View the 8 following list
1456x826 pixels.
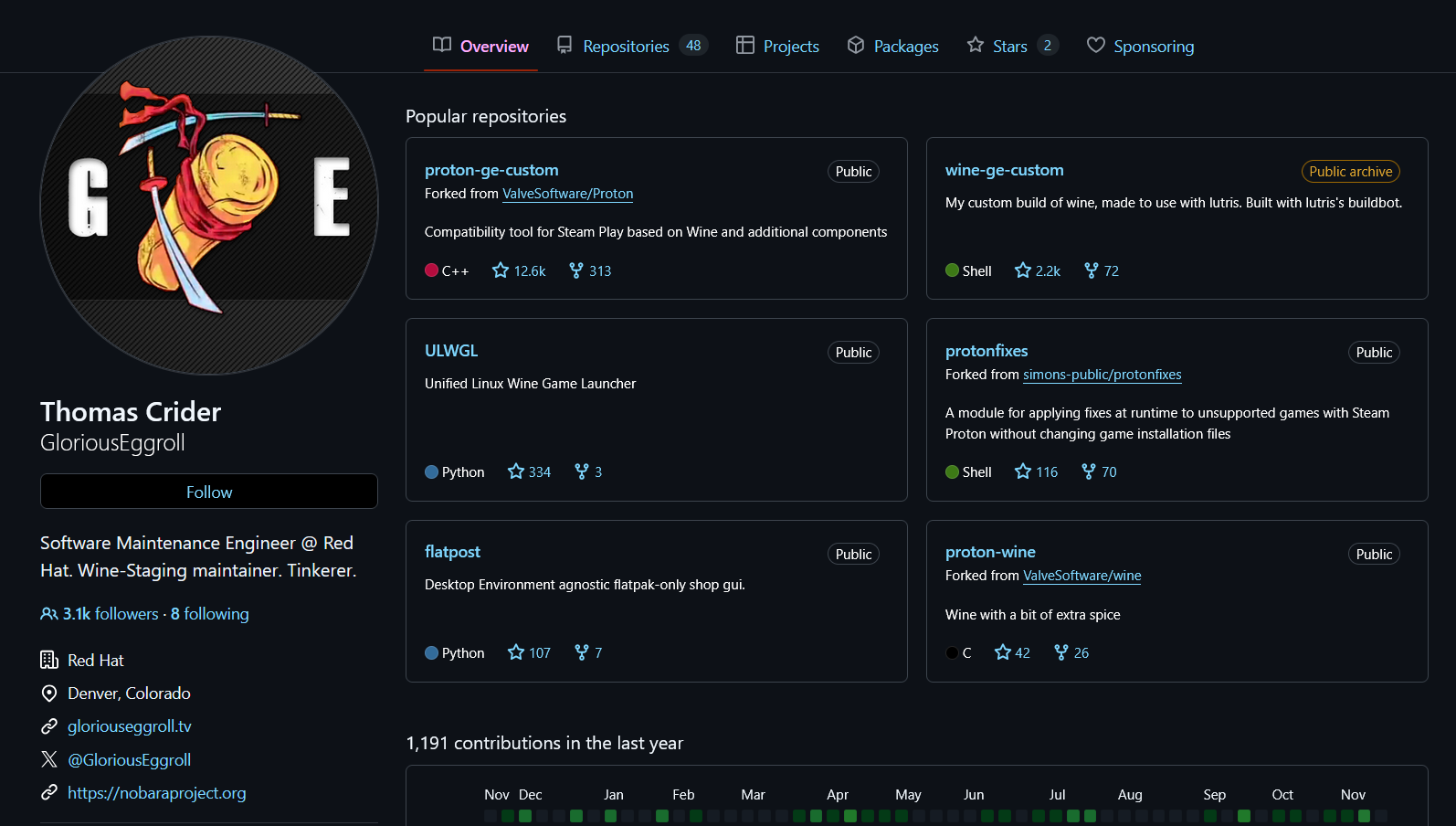(x=210, y=614)
